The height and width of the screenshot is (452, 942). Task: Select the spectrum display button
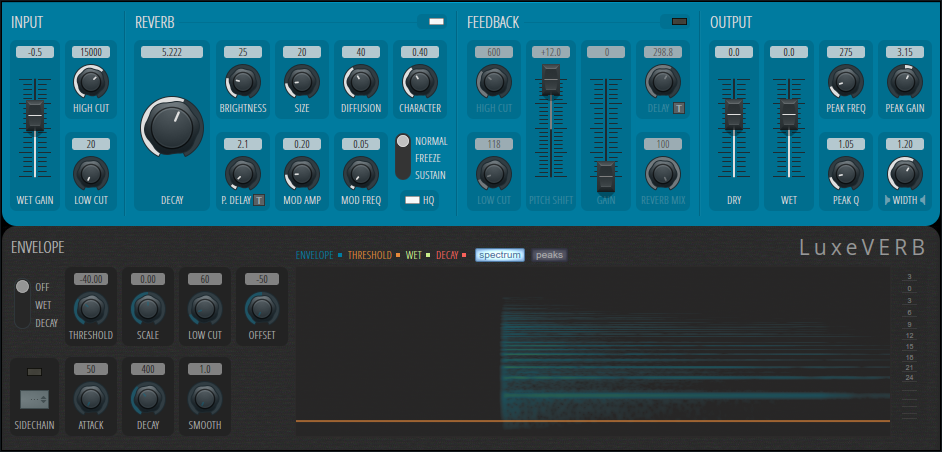coord(499,255)
